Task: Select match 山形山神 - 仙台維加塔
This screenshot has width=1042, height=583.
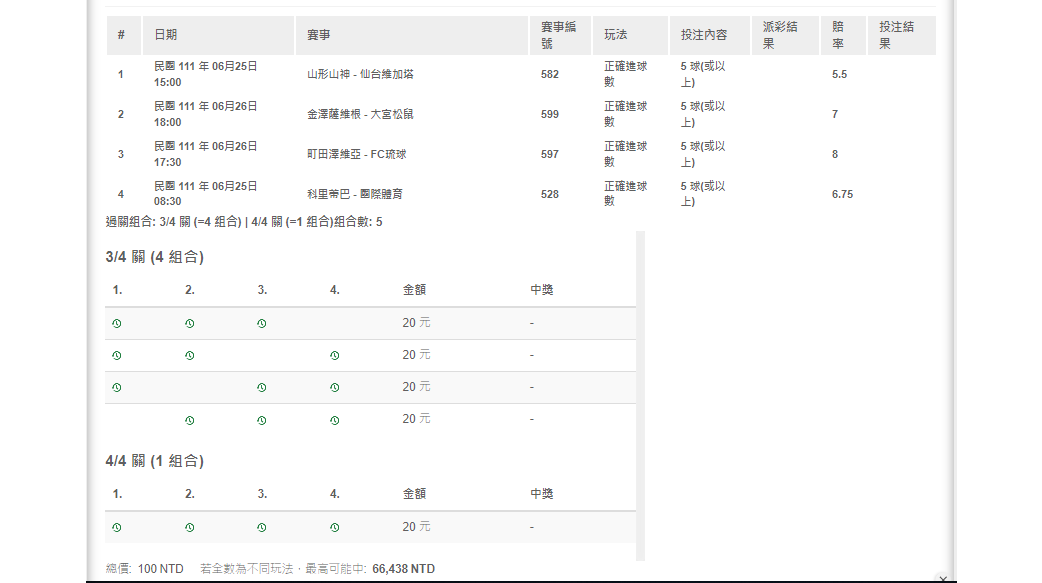Action: point(360,74)
